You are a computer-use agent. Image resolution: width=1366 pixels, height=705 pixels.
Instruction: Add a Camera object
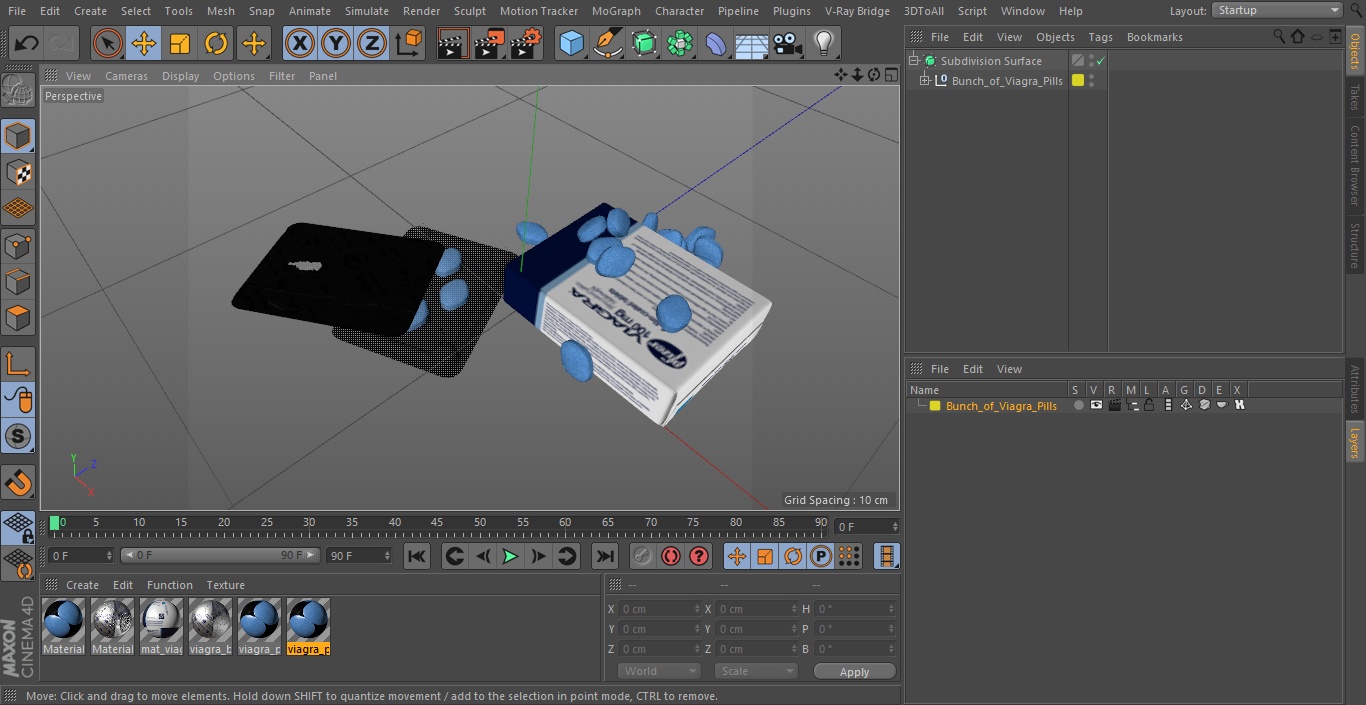pos(787,43)
